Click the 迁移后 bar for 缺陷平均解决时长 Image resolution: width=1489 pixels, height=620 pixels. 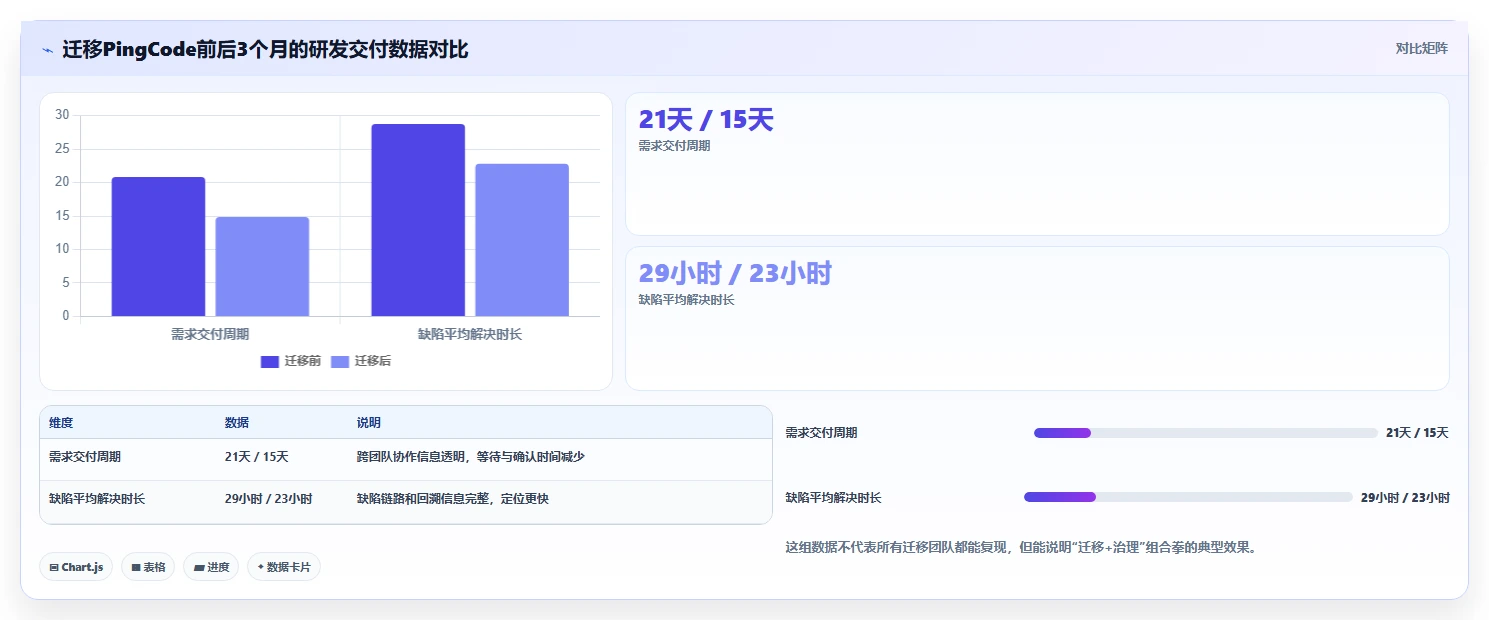(522, 240)
